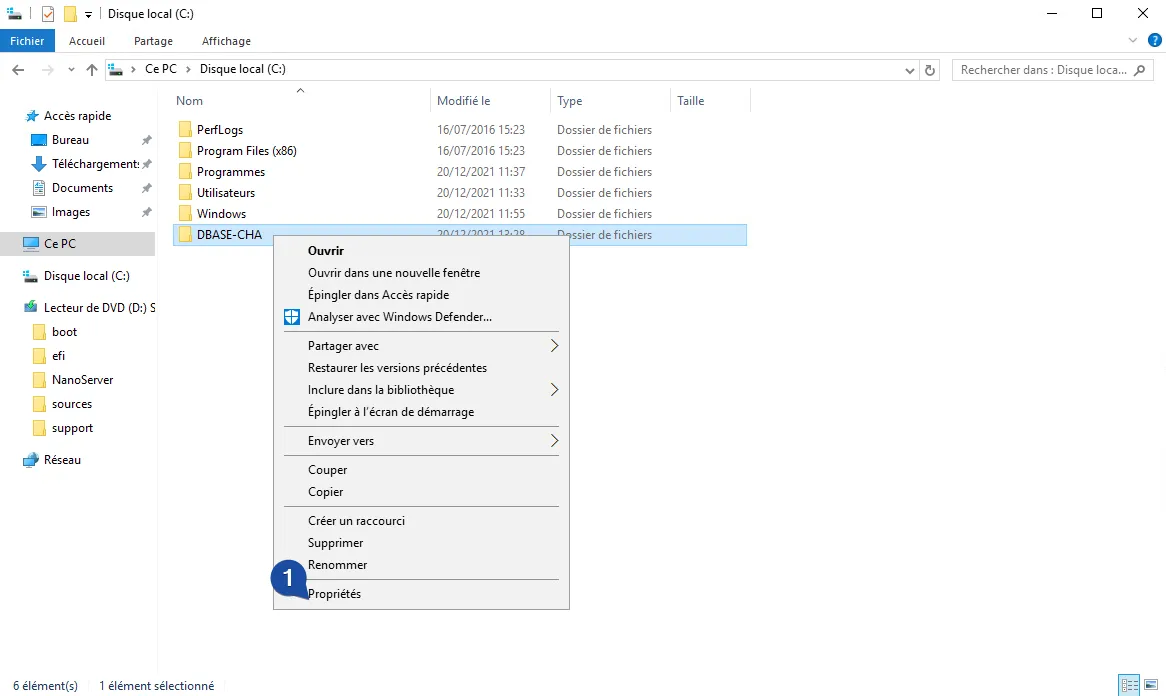Refresh the Disque local (C:) folder view
The width and height of the screenshot is (1166, 696).
pyautogui.click(x=930, y=70)
